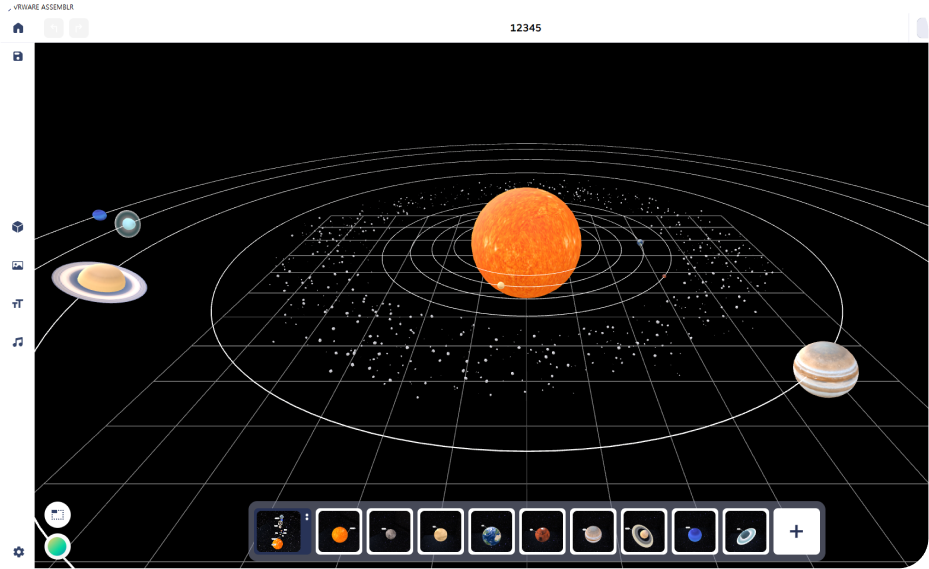This screenshot has height=569, width=929.
Task: Click the green gradient color circle
Action: click(57, 546)
